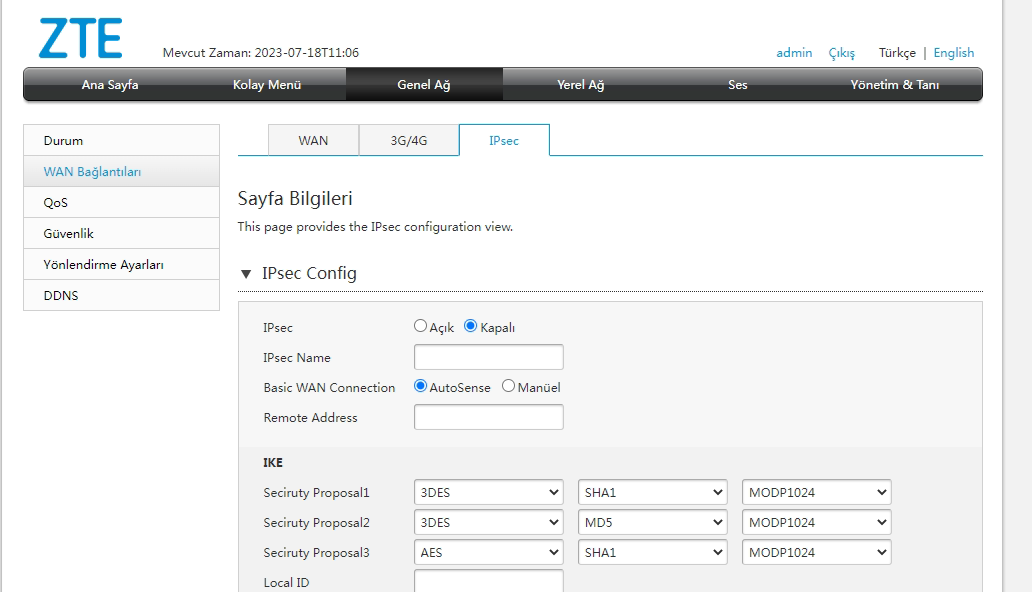The width and height of the screenshot is (1032, 592).
Task: Open the MODP1024 dropdown for Proposal3
Action: point(816,551)
